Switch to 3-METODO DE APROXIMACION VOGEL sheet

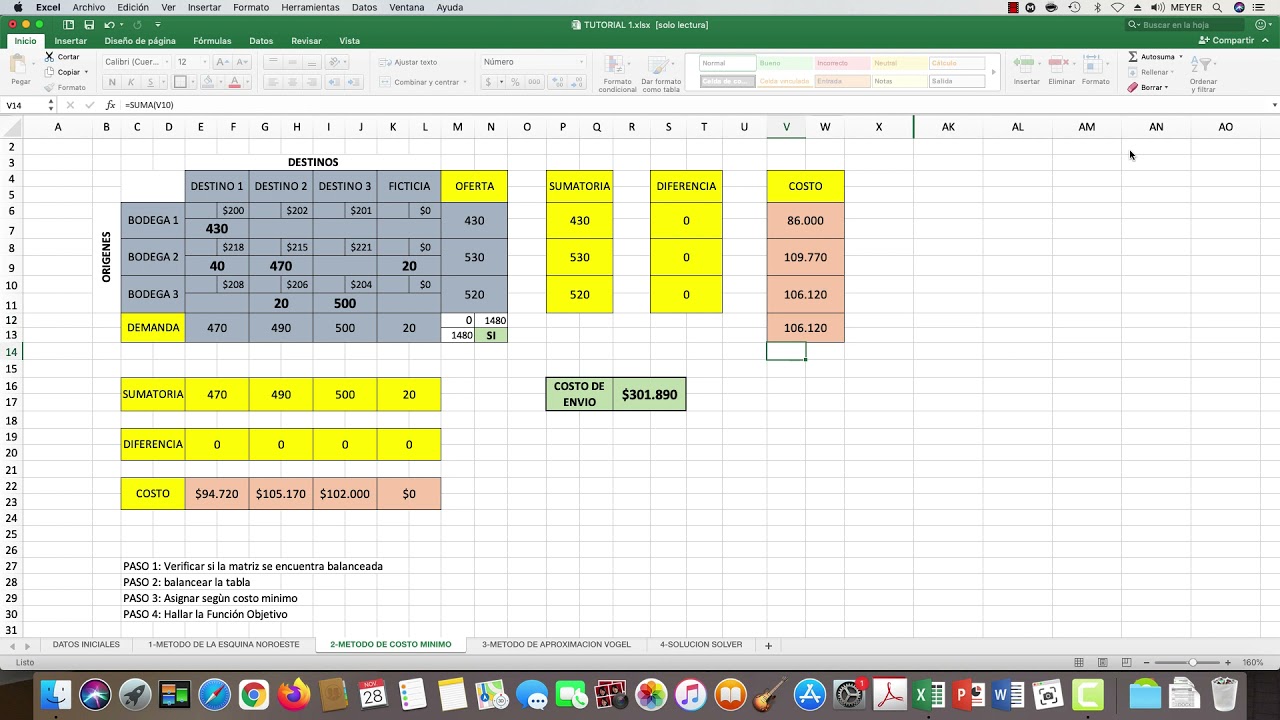pos(556,645)
